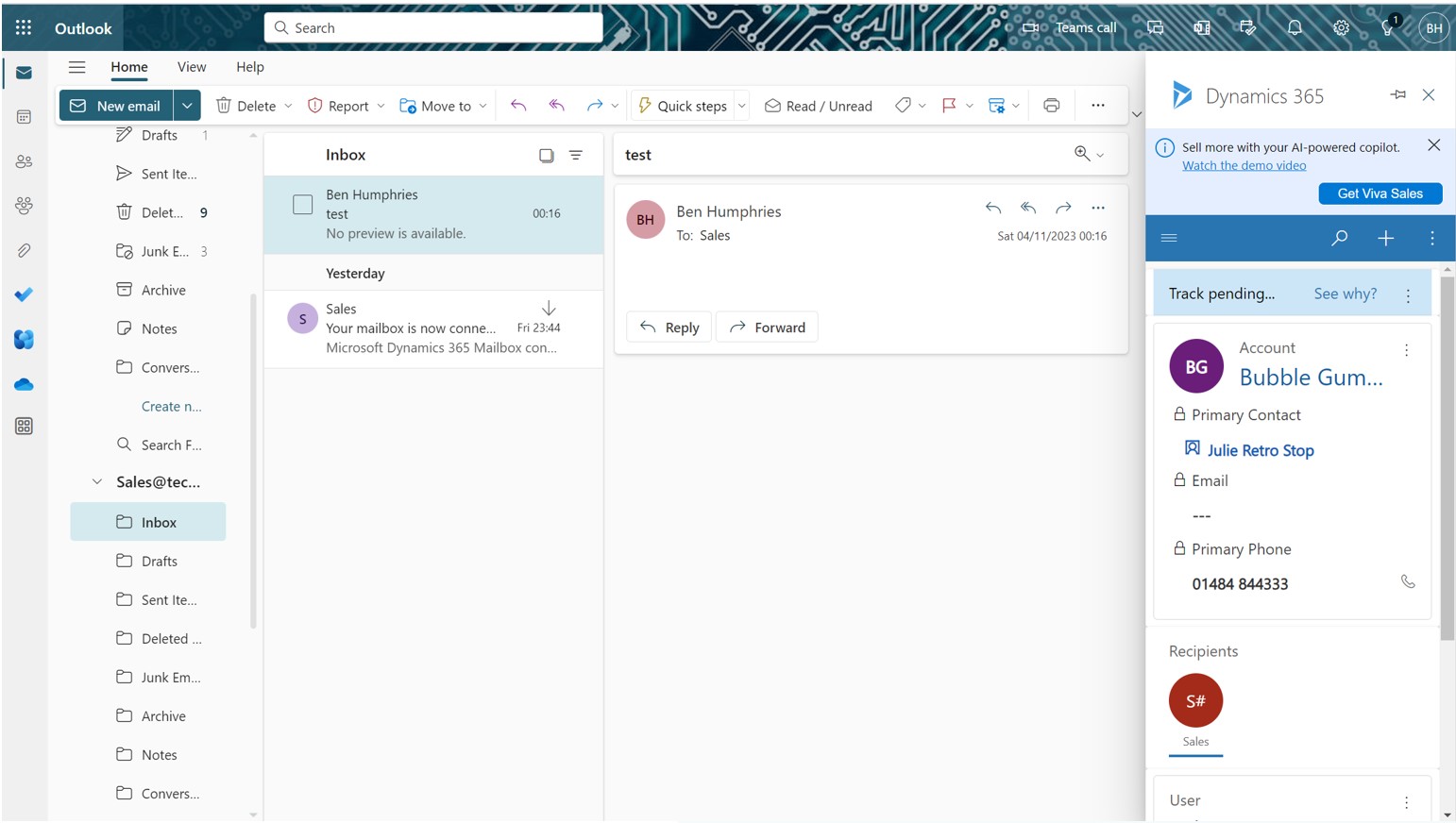The image size is (1456, 823).
Task: Click the Get Viva Sales button
Action: (1380, 193)
